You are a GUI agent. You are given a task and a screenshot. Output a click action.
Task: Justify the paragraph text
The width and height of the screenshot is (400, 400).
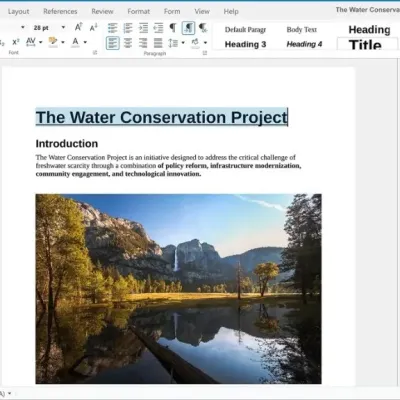[158, 43]
